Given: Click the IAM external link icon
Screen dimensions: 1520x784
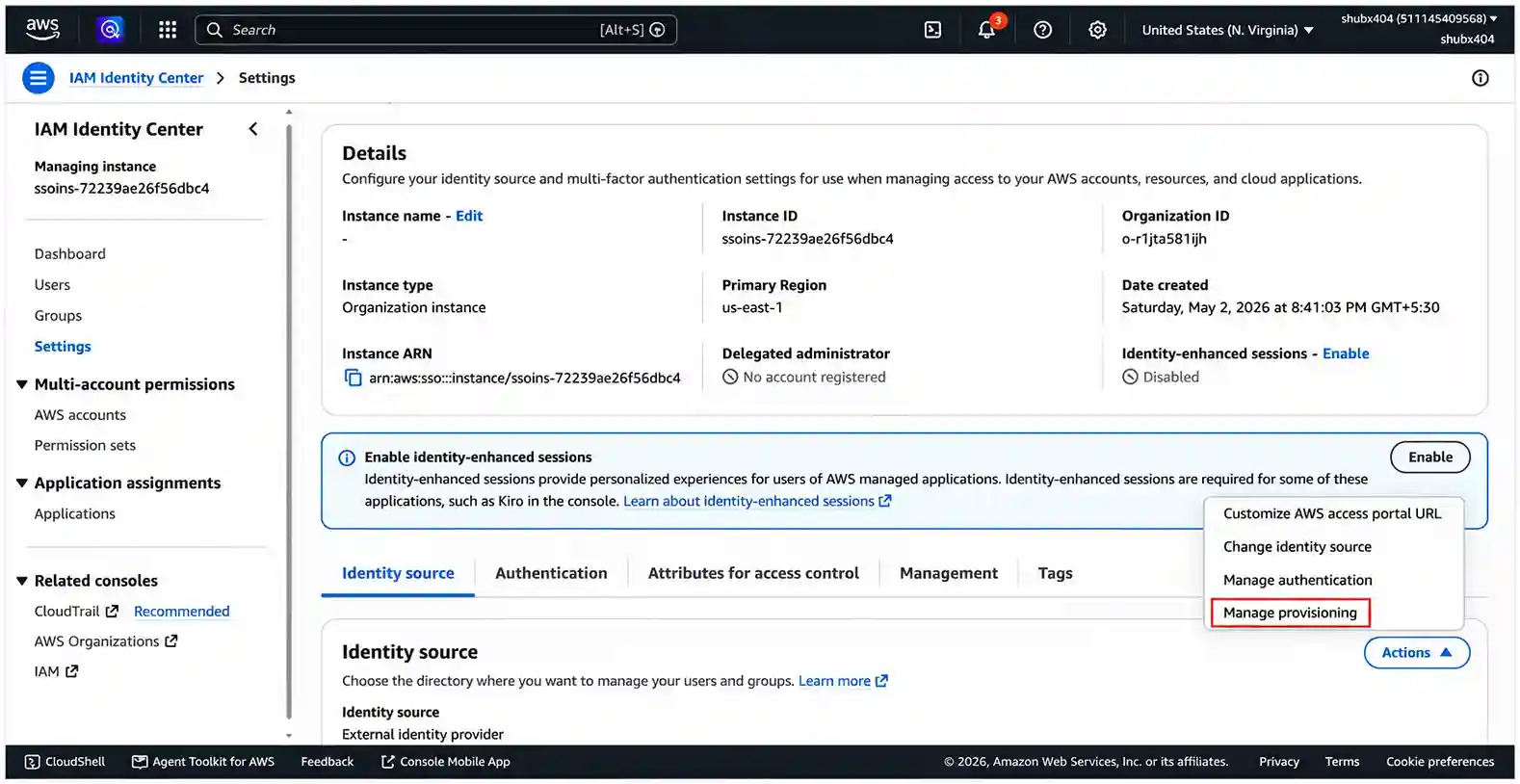Looking at the screenshot, I should [x=71, y=671].
